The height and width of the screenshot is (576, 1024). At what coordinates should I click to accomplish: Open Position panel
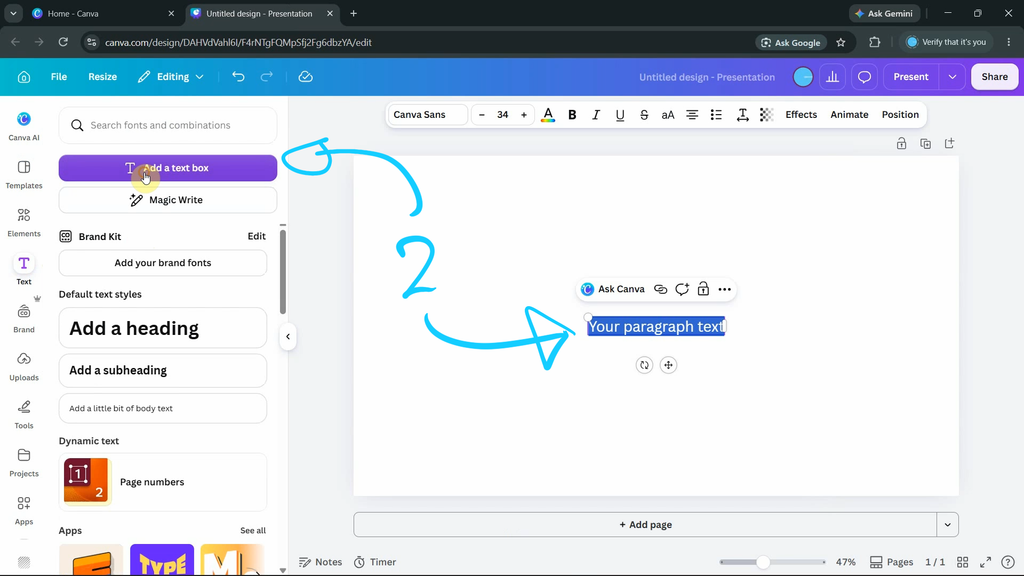[x=900, y=115]
